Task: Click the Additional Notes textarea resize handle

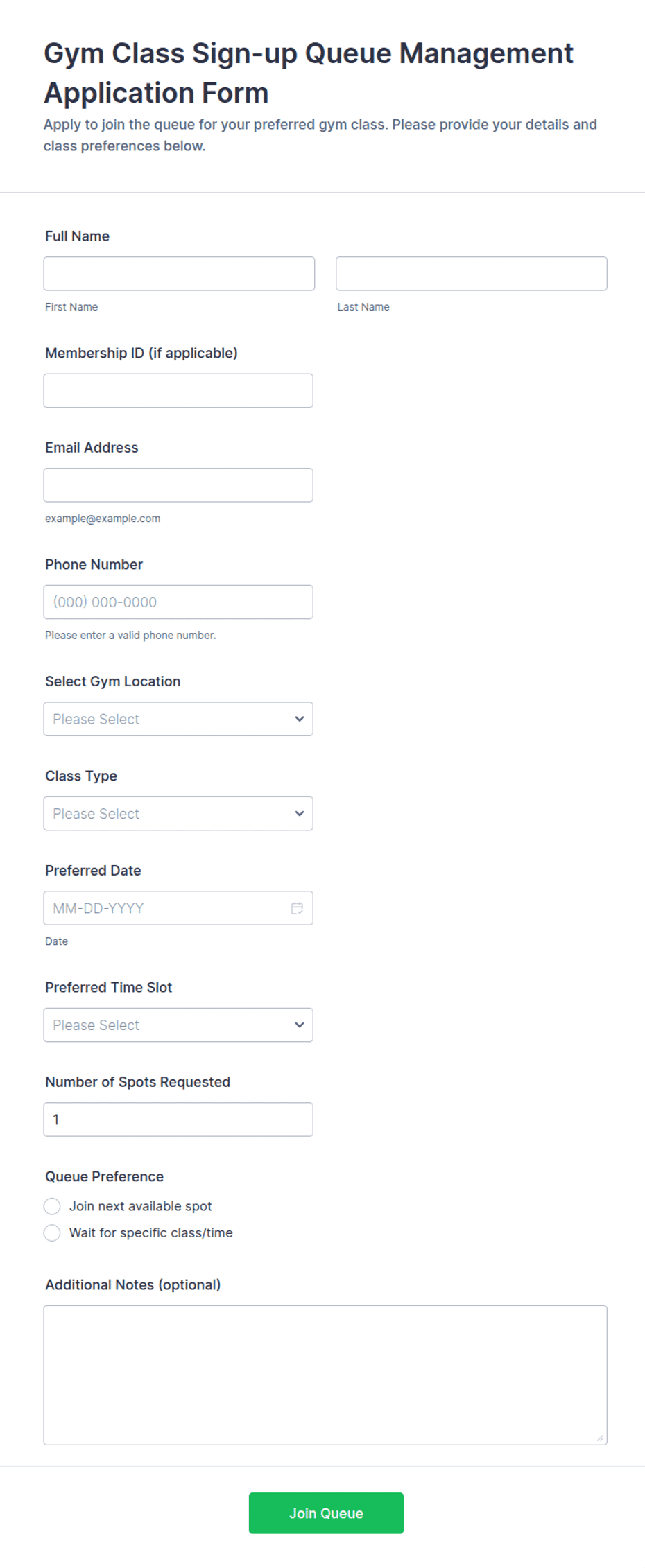Action: [600, 1438]
